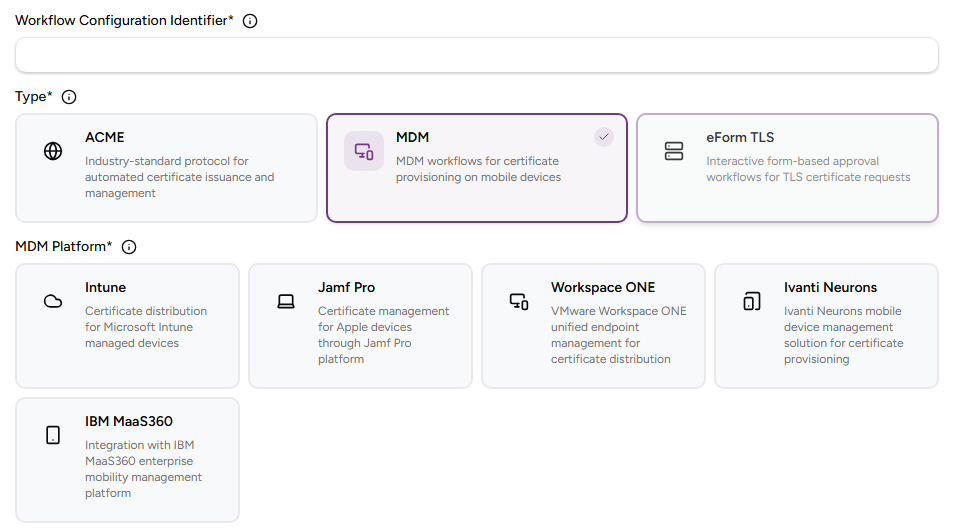The image size is (960, 531).
Task: Click 'Certificate distribution for Microsoft Intune' description
Action: click(x=146, y=327)
